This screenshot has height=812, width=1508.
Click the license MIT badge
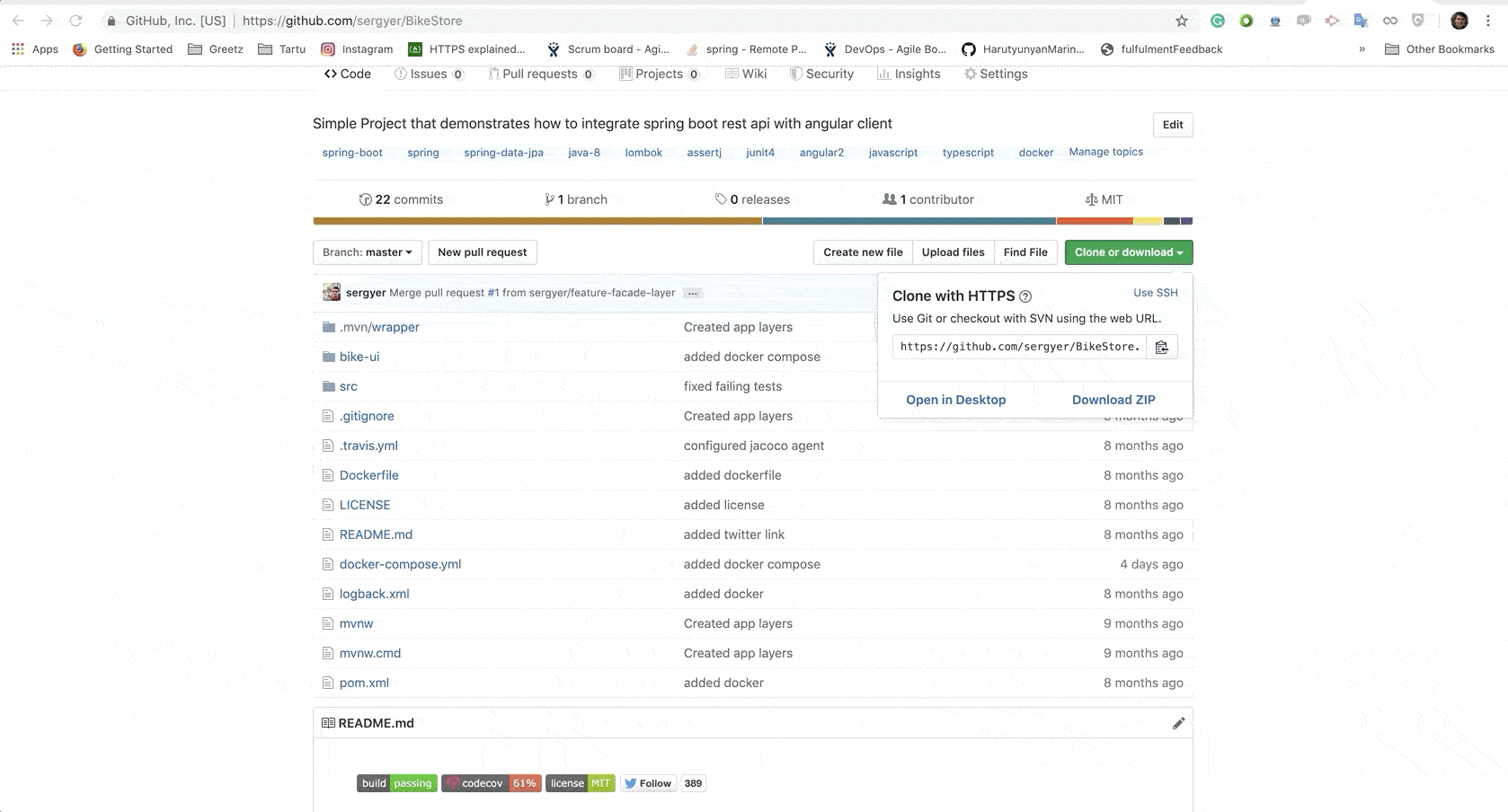(x=581, y=783)
